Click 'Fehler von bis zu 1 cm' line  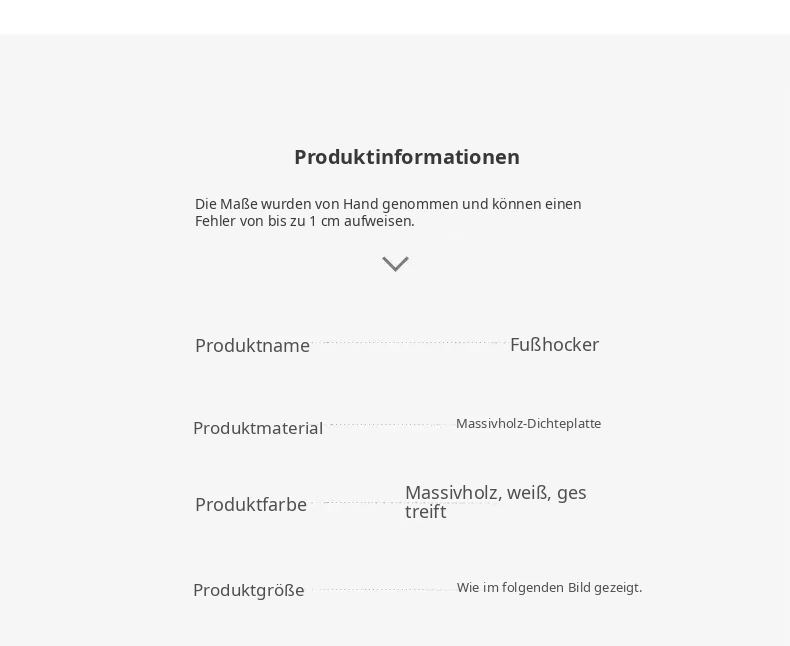tap(305, 221)
